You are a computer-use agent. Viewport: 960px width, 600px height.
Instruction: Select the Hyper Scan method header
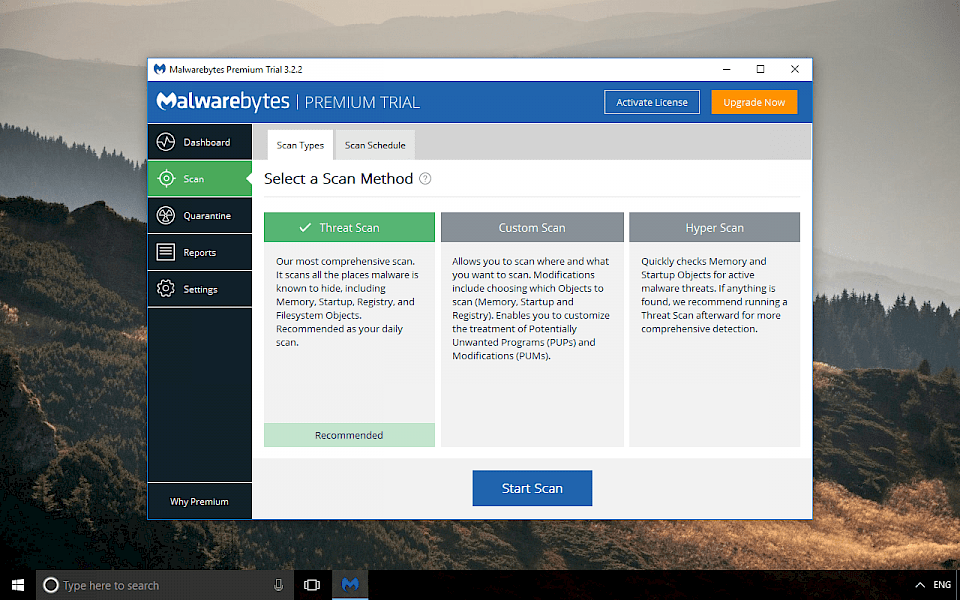pos(714,227)
